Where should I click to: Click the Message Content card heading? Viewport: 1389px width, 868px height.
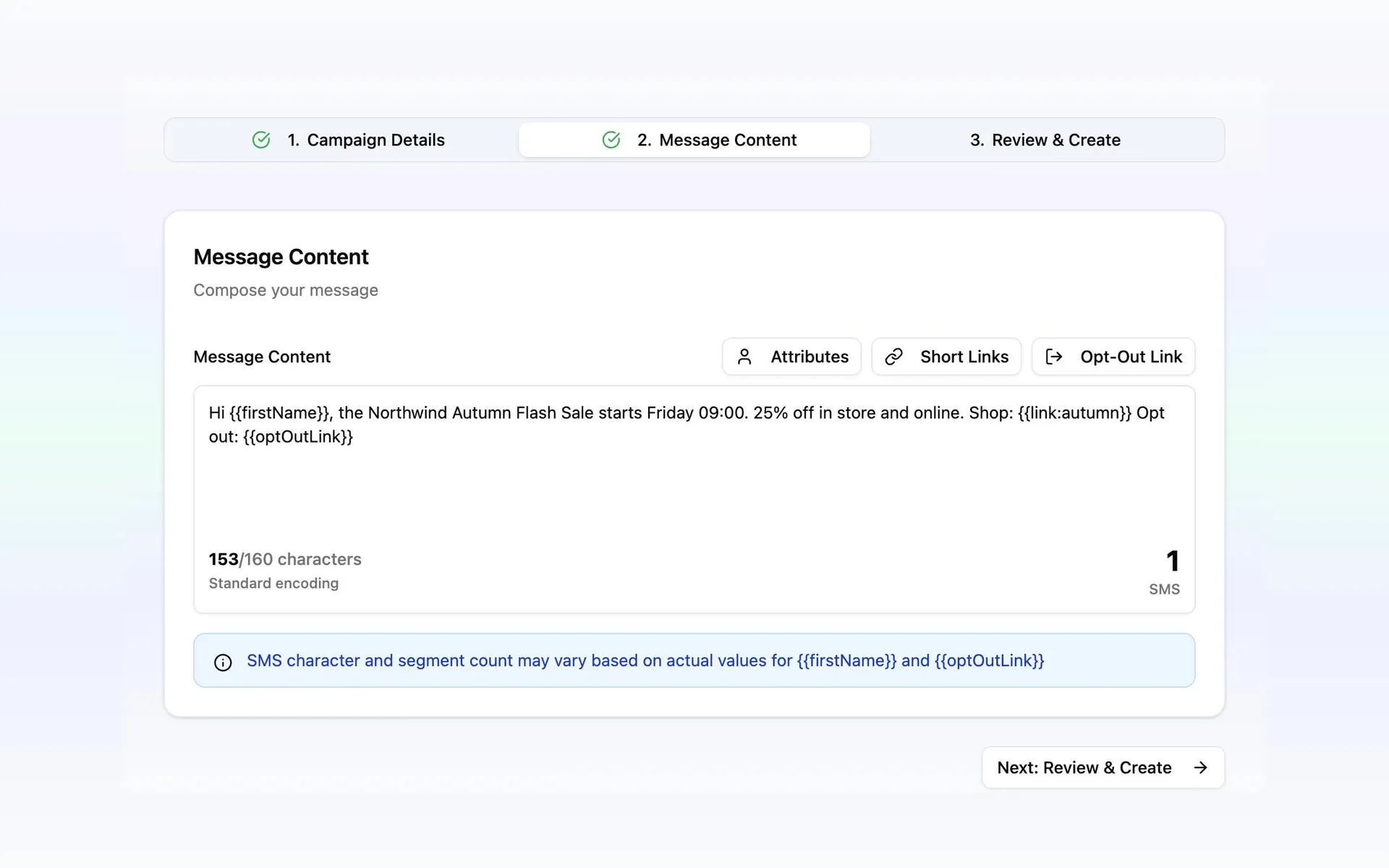(281, 257)
